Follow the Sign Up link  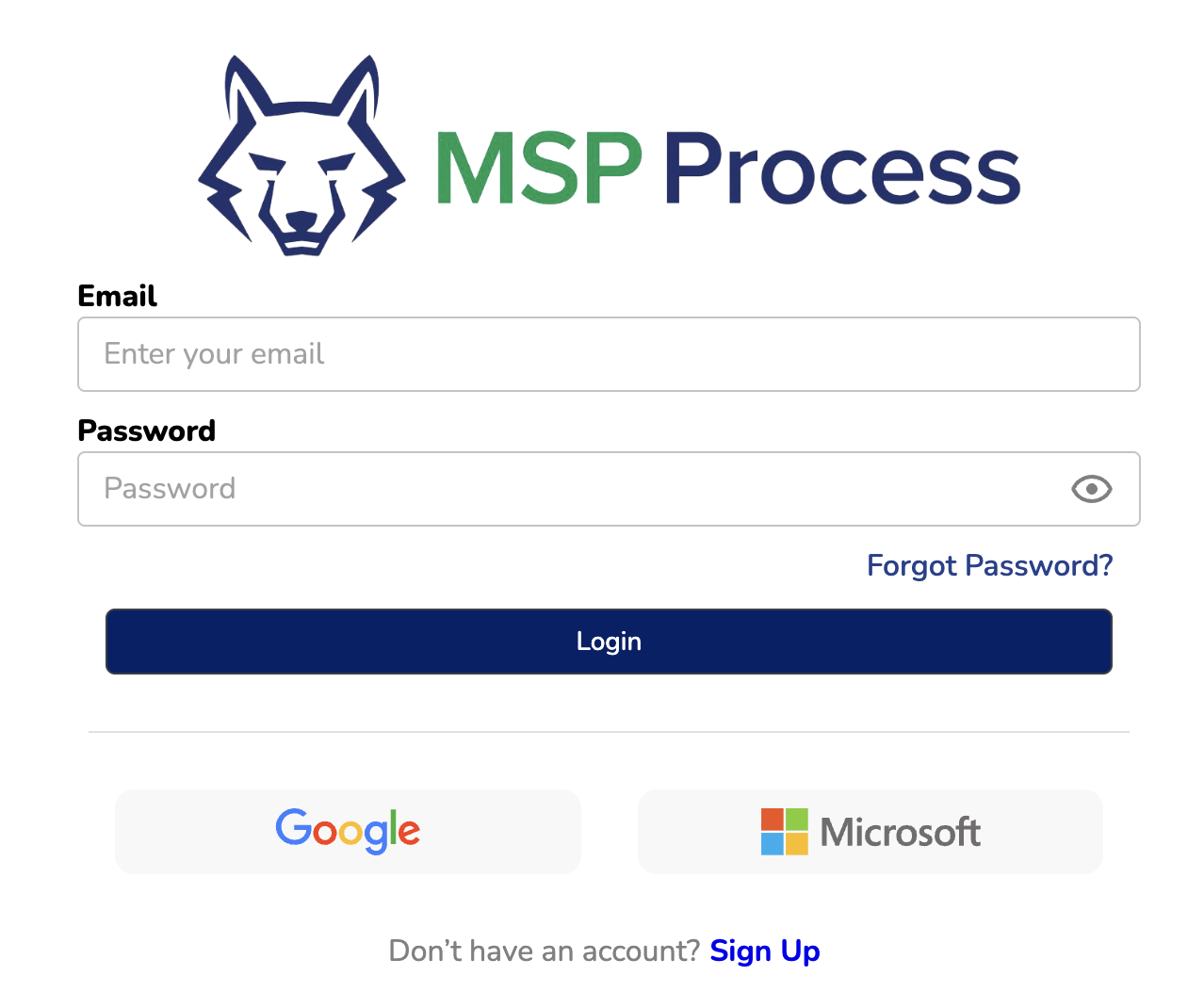tap(764, 951)
